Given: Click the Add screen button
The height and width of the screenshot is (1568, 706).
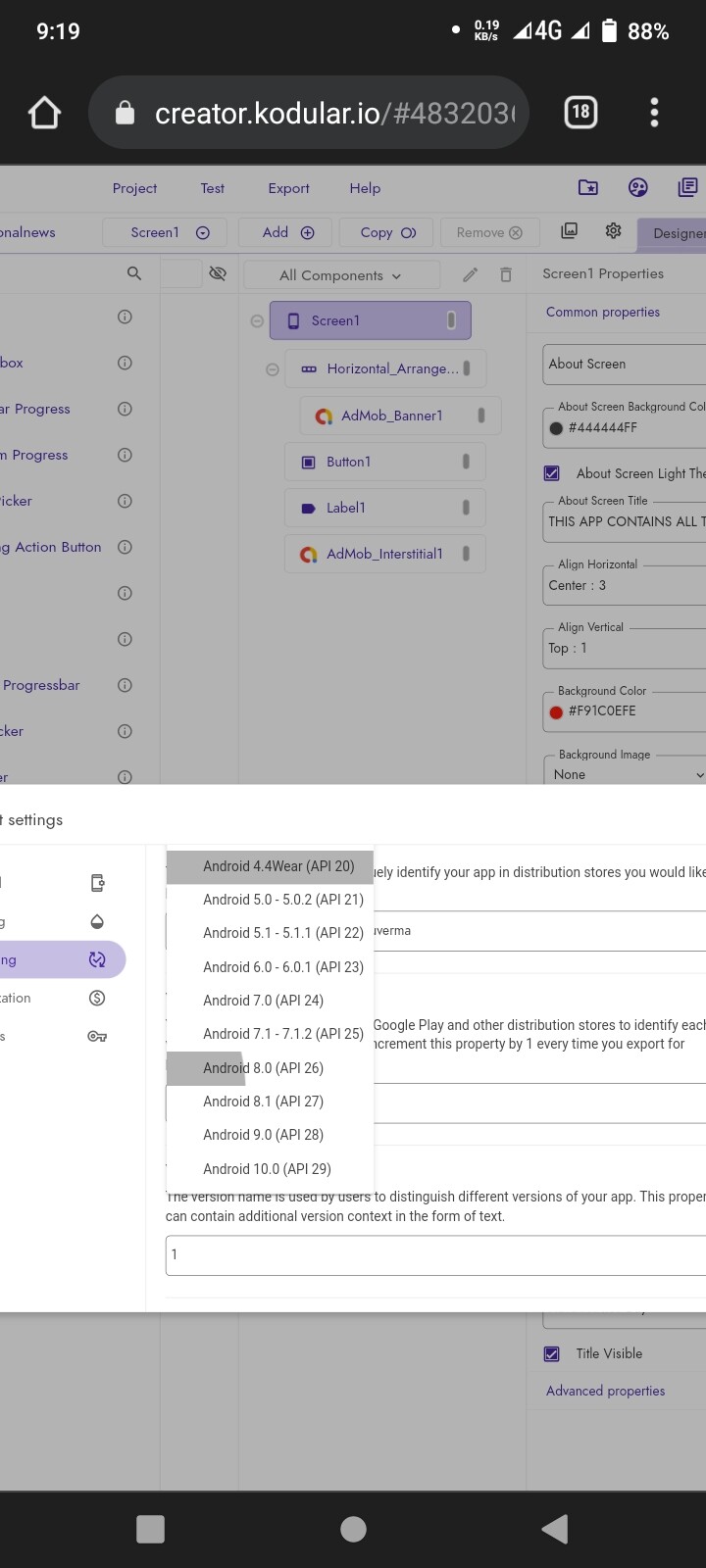Looking at the screenshot, I should (x=287, y=232).
